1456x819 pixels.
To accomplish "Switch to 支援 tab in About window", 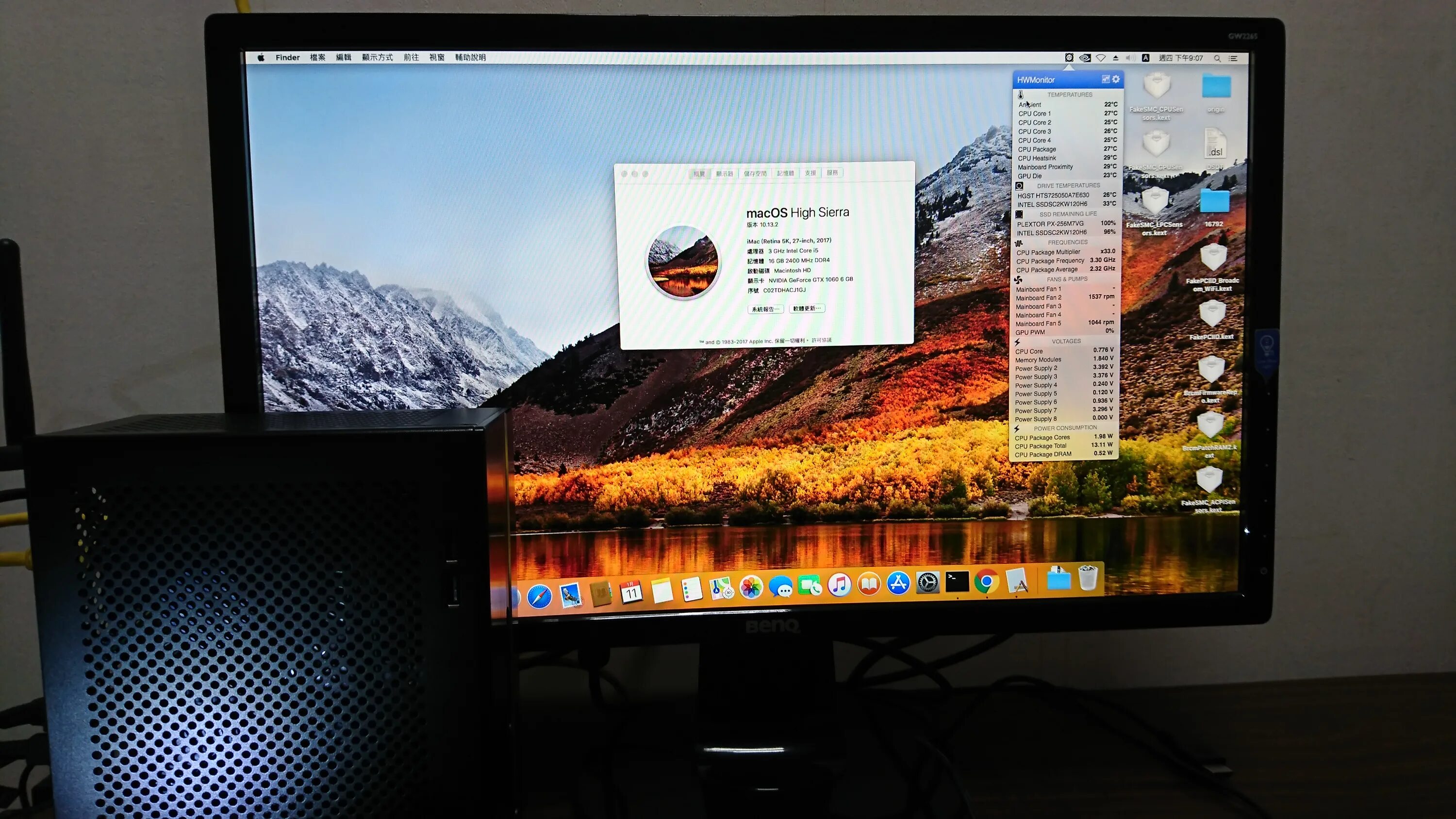I will click(x=811, y=173).
